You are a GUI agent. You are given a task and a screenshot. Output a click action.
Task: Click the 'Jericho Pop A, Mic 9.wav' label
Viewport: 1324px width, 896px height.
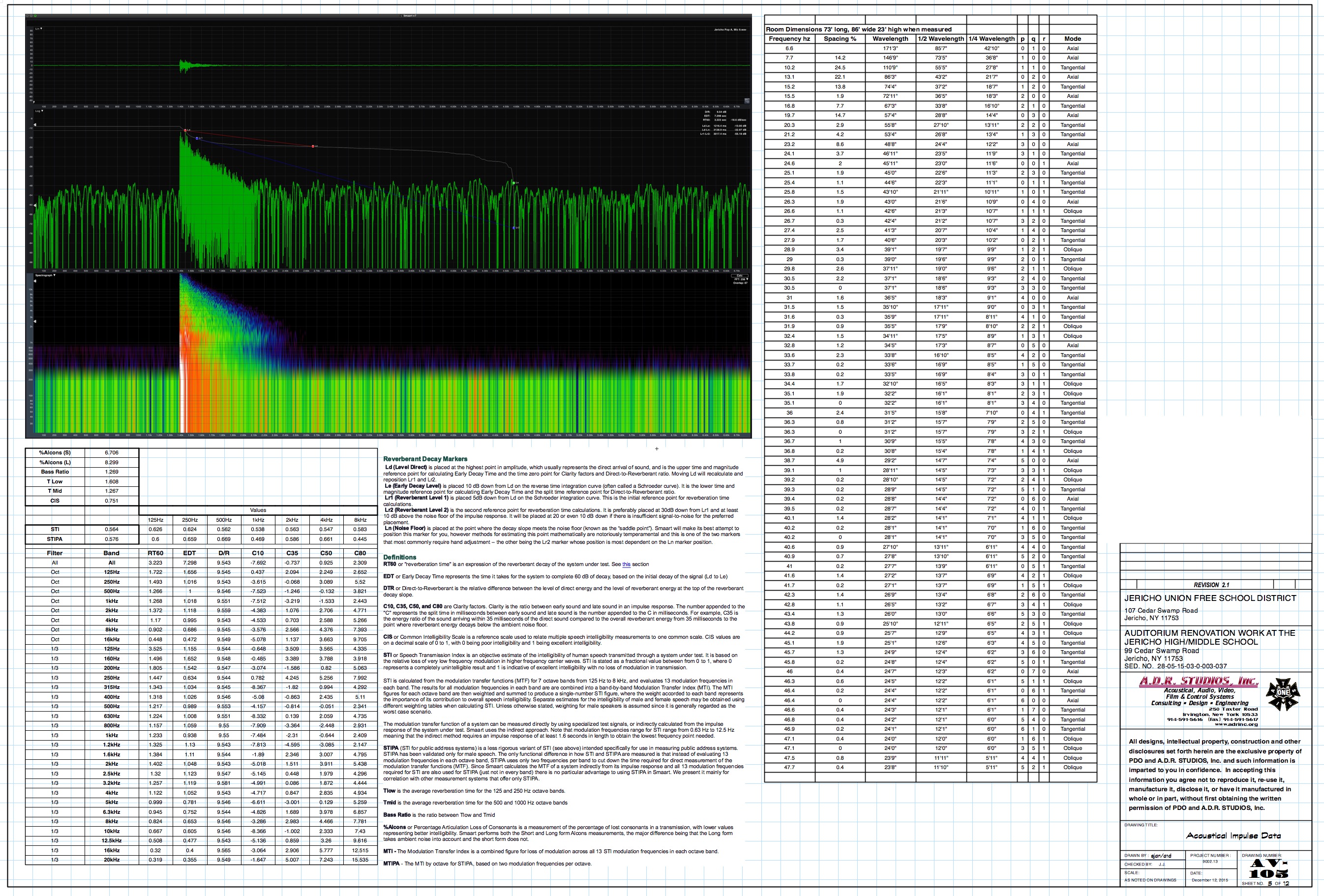730,30
